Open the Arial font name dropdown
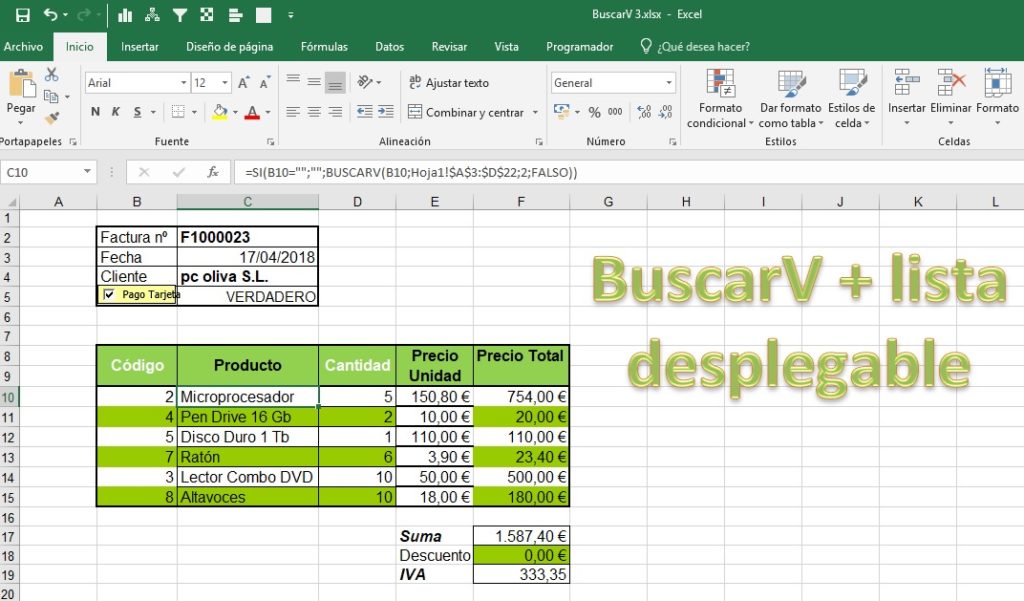 pyautogui.click(x=185, y=82)
